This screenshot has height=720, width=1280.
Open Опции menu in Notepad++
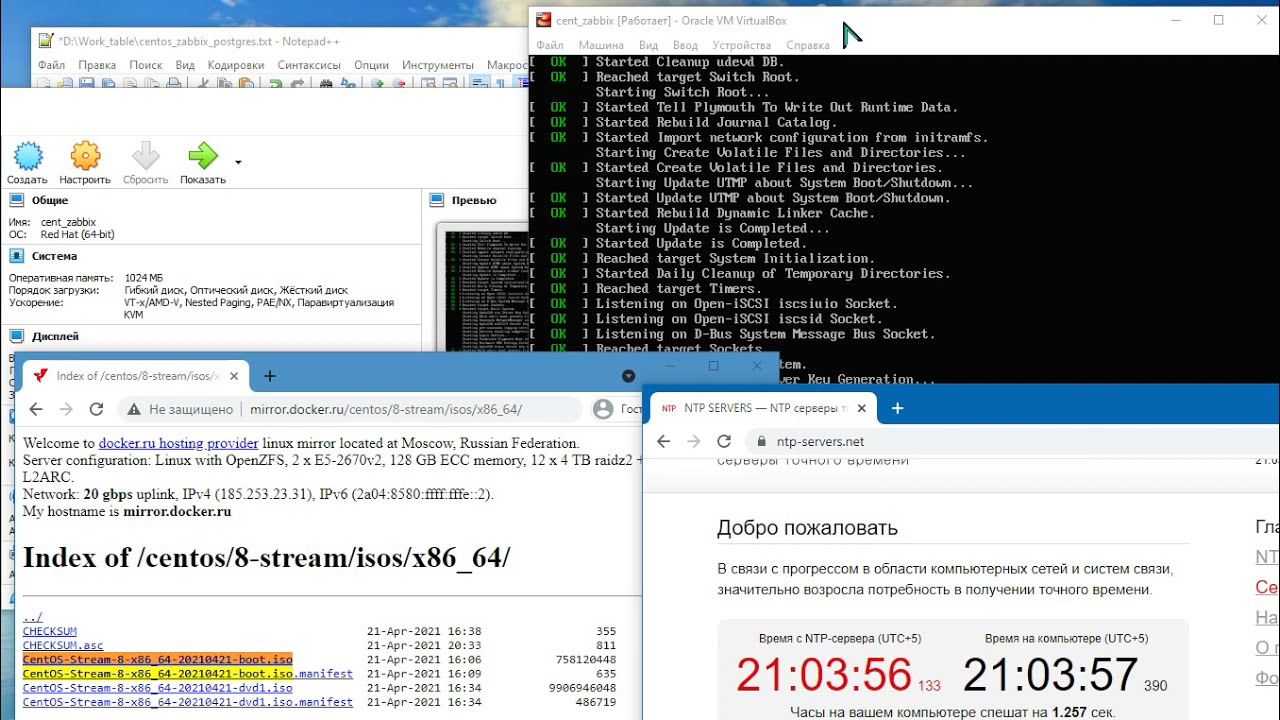[371, 65]
